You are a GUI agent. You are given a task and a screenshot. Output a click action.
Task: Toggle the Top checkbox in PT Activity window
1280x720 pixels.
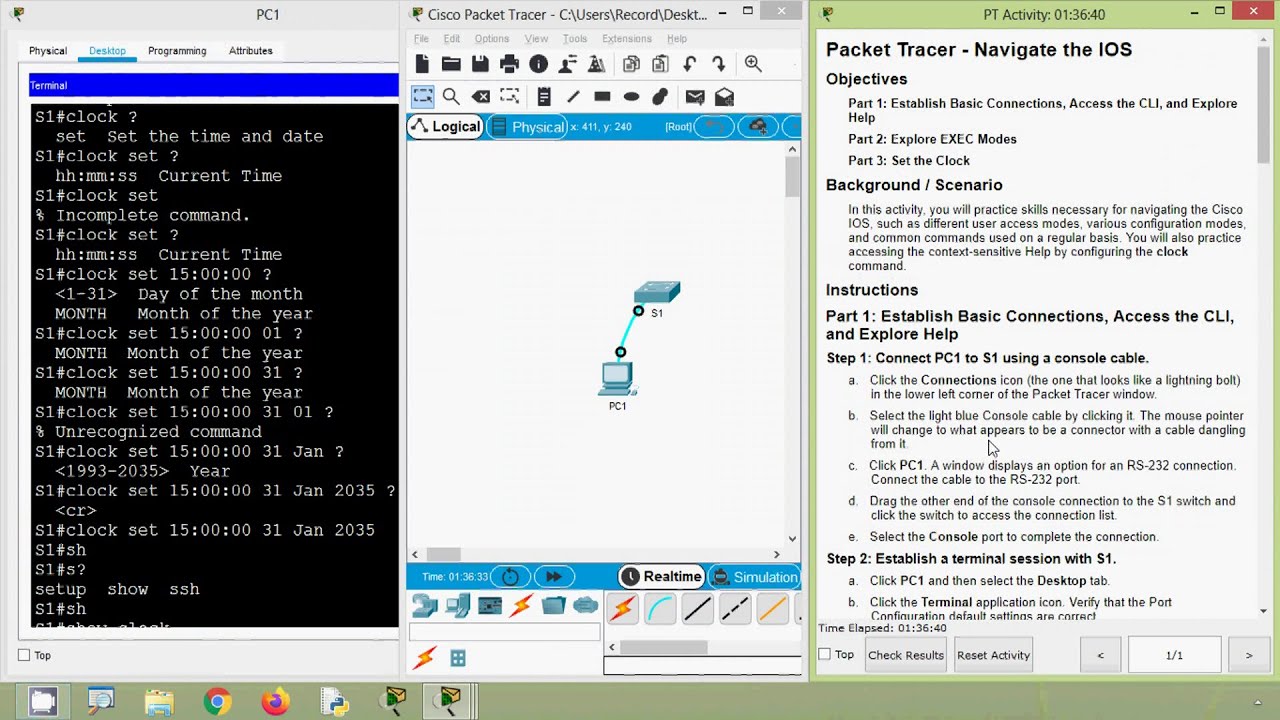tap(825, 654)
